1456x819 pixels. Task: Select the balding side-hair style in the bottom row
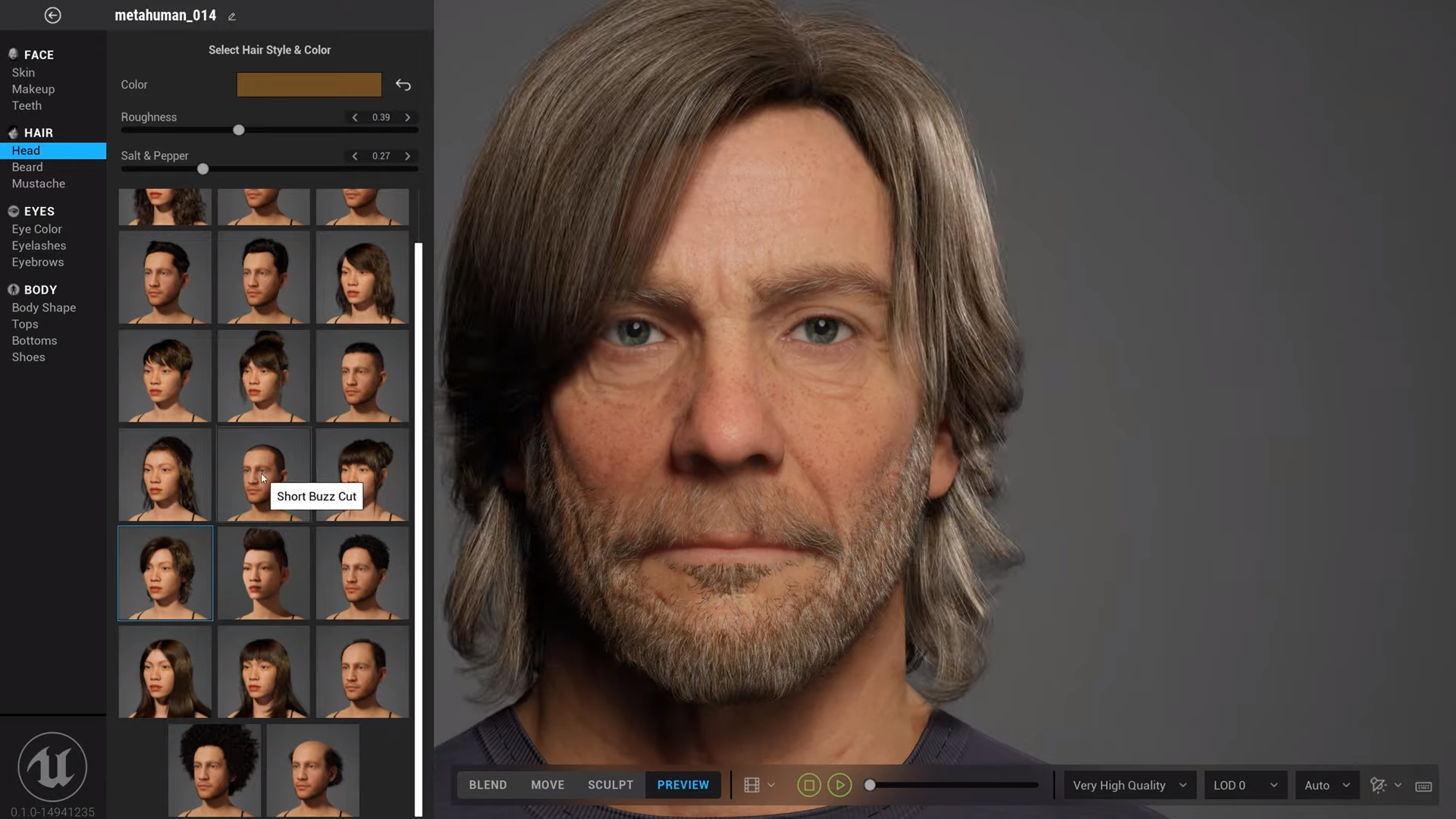(313, 770)
